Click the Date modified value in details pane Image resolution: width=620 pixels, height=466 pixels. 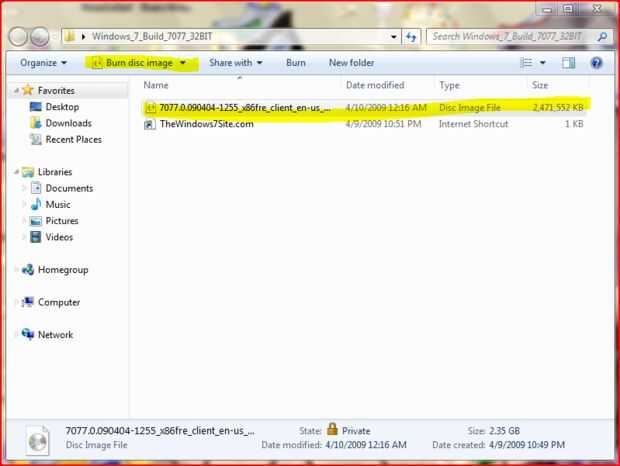366,445
